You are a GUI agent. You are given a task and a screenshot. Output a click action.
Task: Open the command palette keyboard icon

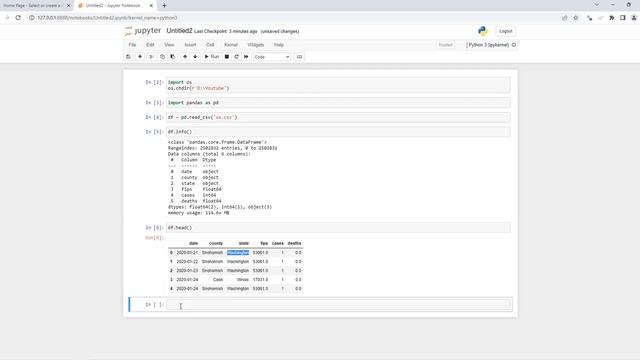coord(299,57)
